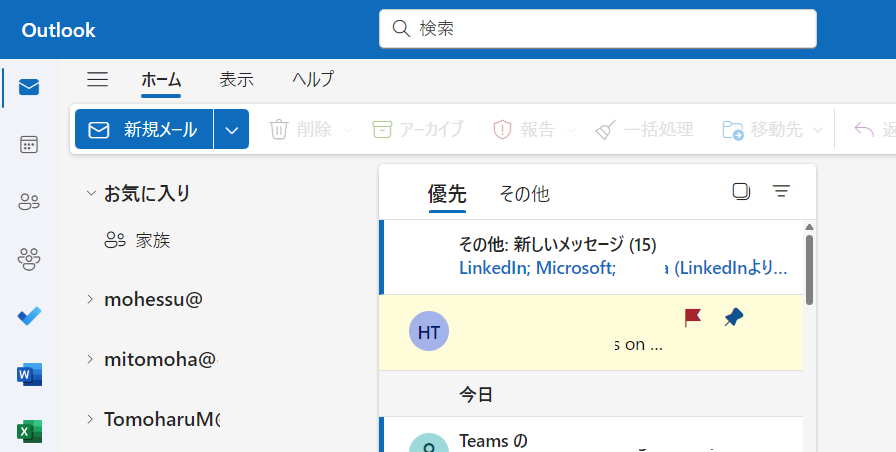The width and height of the screenshot is (896, 452).
Task: Unpin the HT message with pin icon
Action: click(x=734, y=317)
